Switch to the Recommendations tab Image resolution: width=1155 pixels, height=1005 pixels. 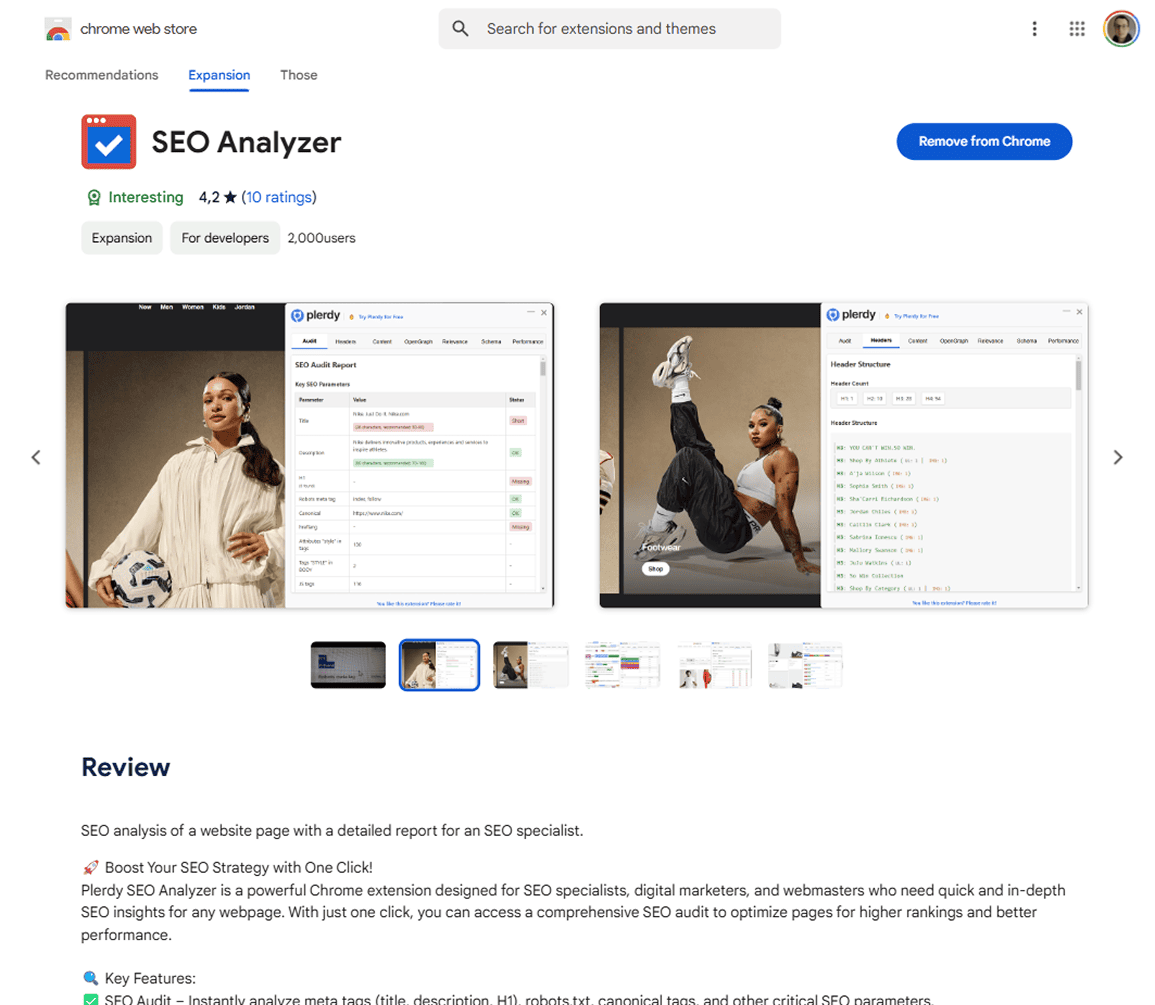pos(101,75)
